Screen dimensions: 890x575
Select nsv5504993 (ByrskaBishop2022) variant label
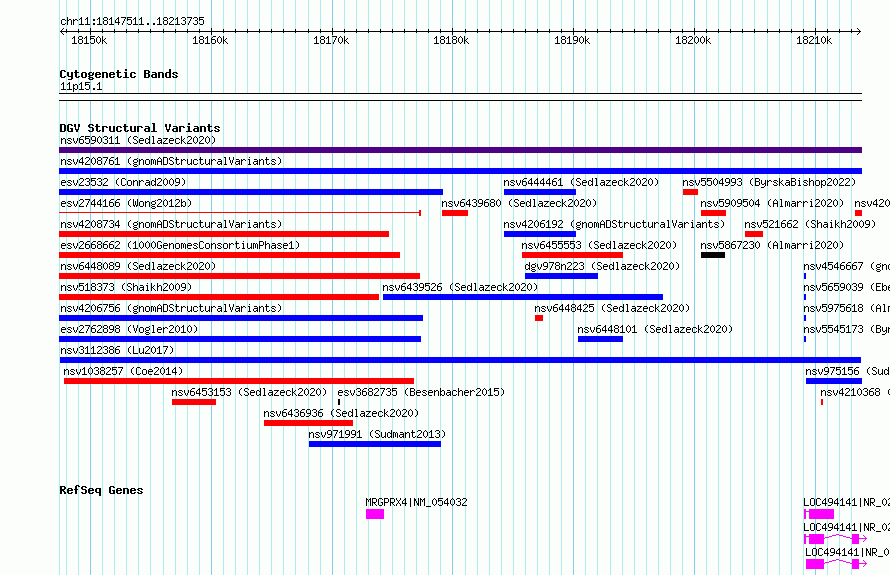769,182
